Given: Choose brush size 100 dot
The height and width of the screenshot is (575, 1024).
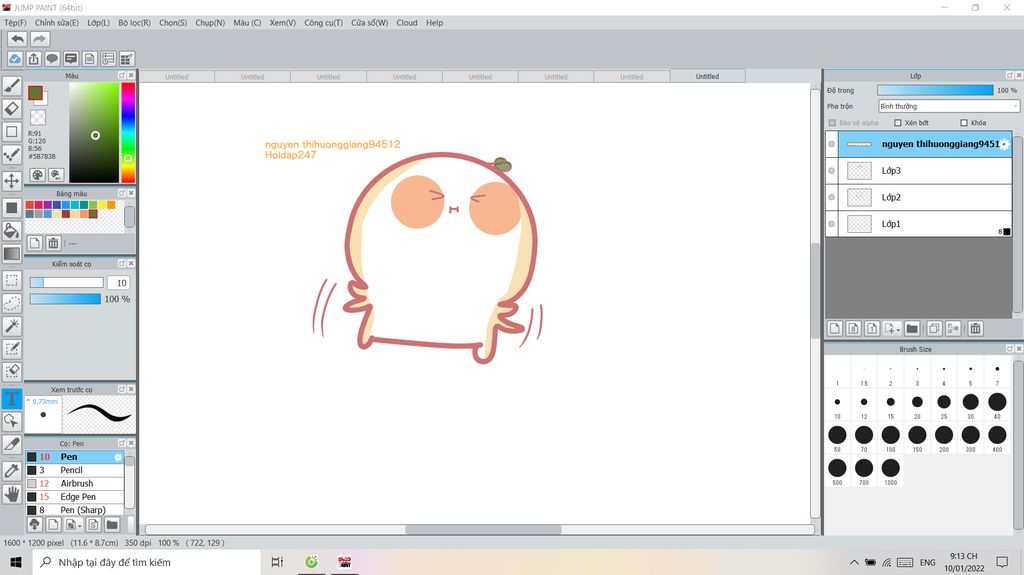Looking at the screenshot, I should [x=890, y=435].
